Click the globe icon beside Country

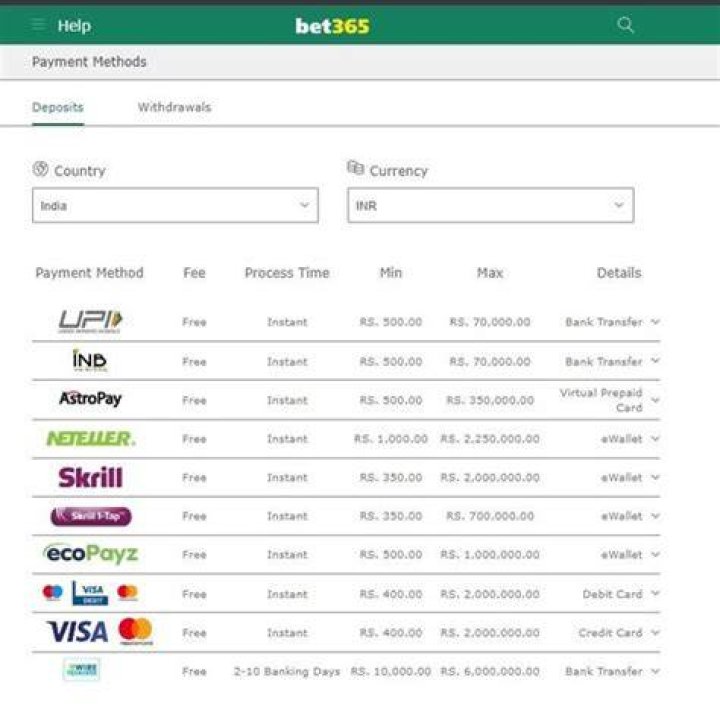click(x=40, y=169)
